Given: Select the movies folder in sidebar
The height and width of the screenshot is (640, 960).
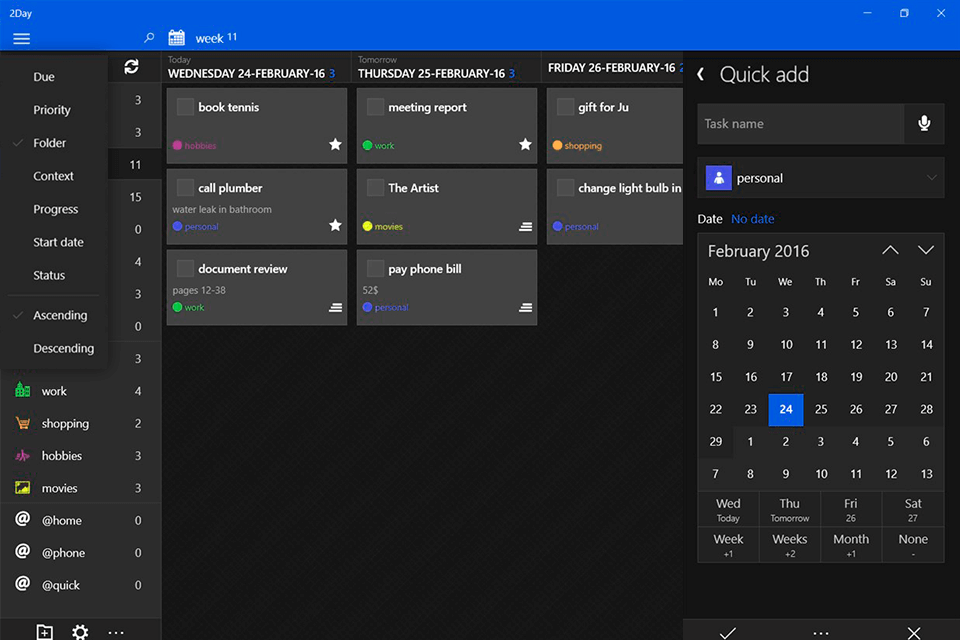Looking at the screenshot, I should 80,488.
